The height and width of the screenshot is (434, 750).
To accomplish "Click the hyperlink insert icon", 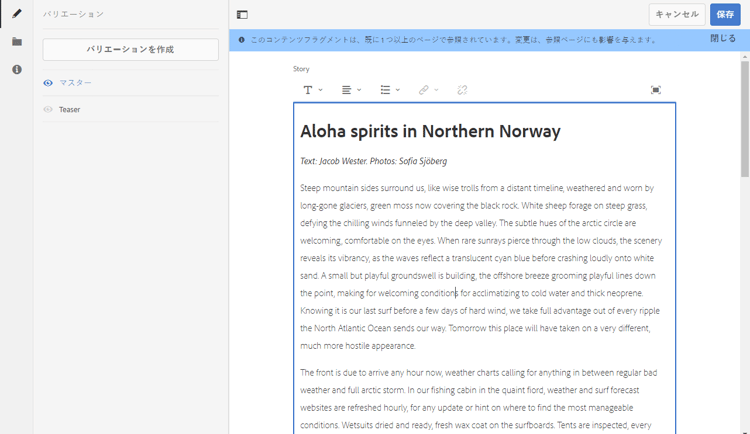I will click(424, 90).
